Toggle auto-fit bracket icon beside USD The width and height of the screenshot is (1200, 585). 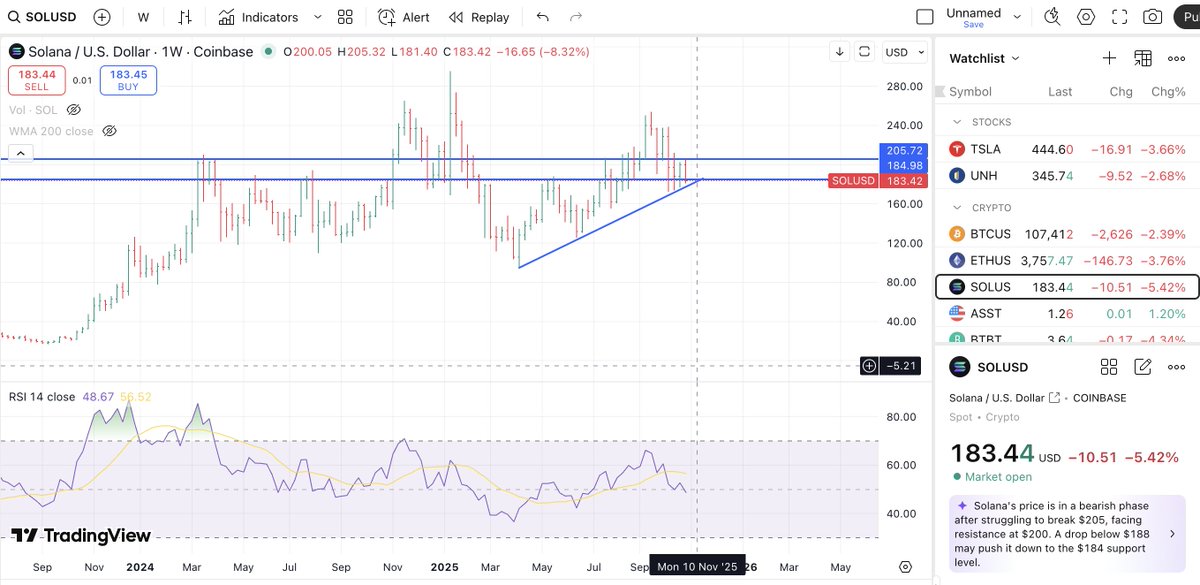click(864, 52)
